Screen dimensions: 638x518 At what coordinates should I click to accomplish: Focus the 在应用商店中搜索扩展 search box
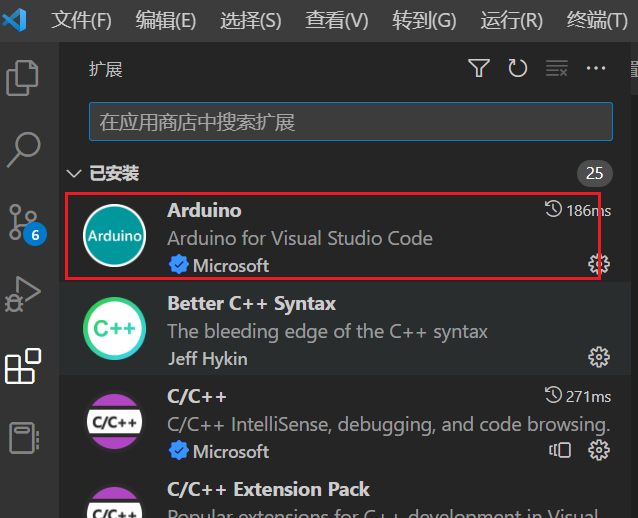[351, 122]
